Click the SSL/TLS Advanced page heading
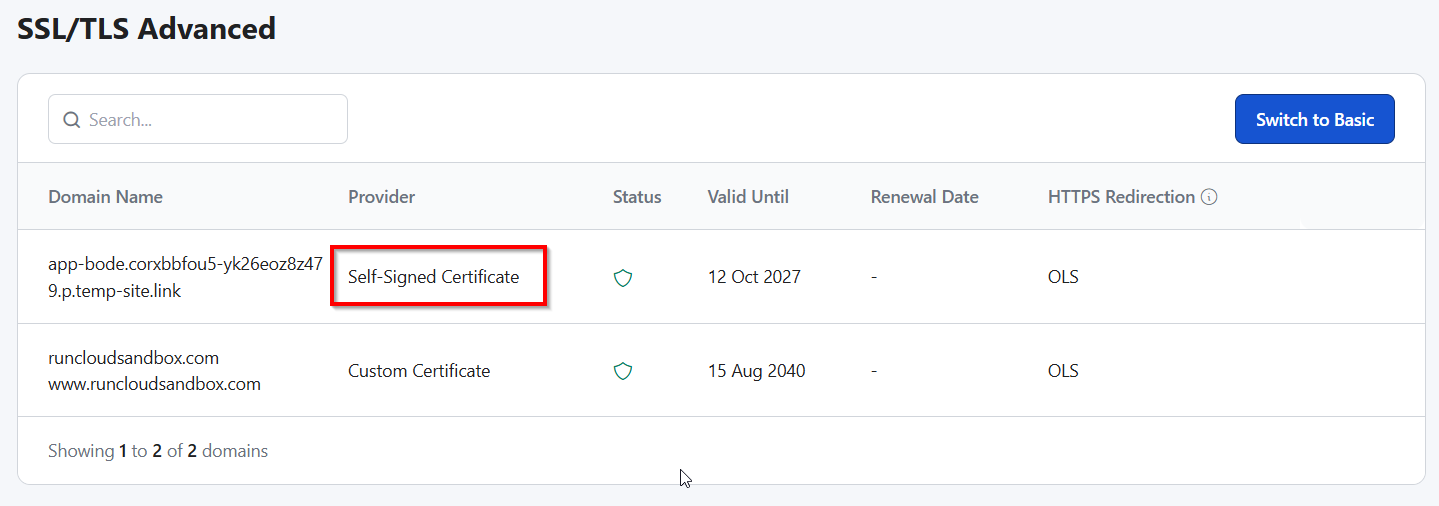 147,29
